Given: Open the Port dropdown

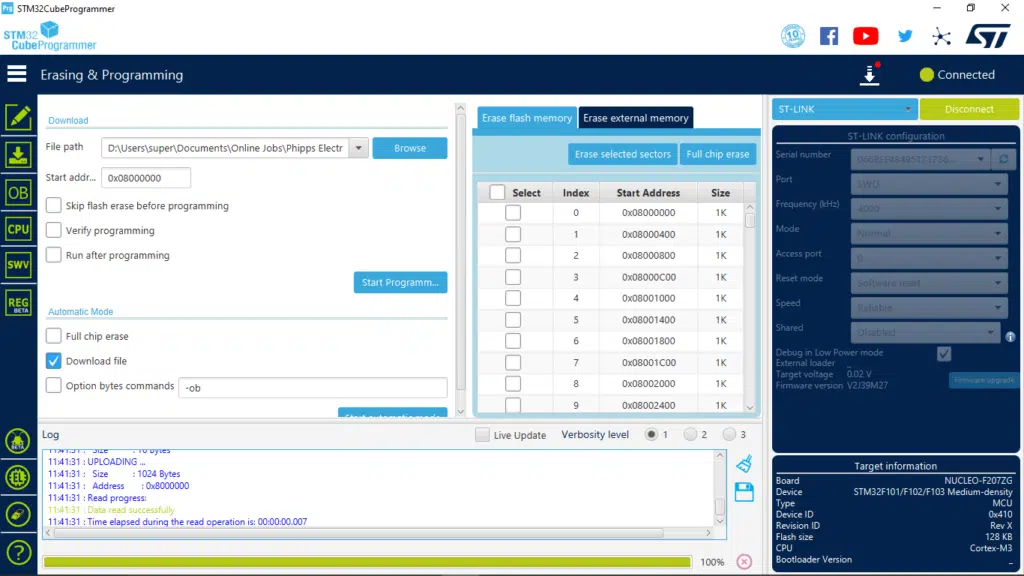Looking at the screenshot, I should [x=929, y=184].
